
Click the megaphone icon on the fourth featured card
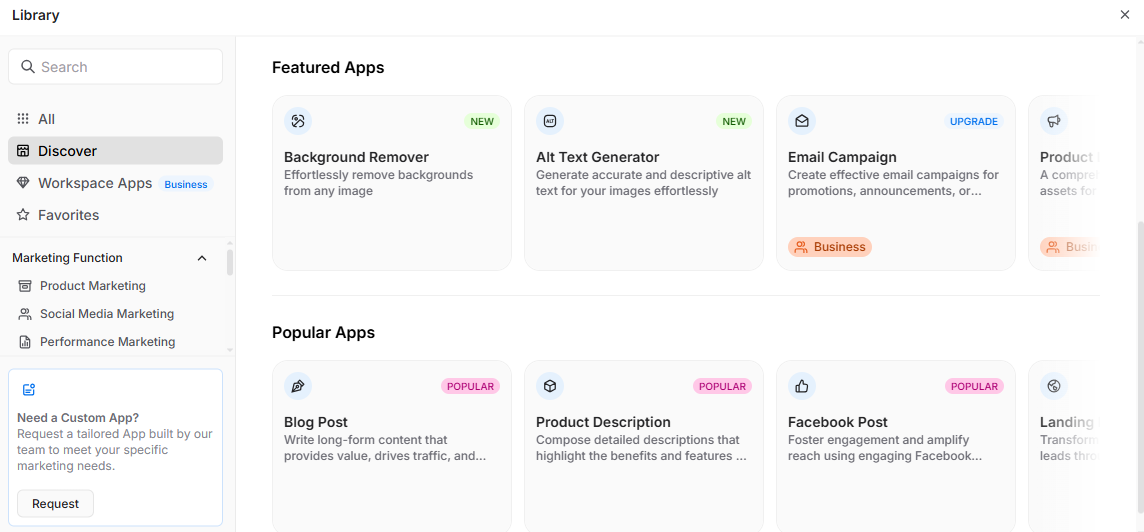pos(1054,122)
